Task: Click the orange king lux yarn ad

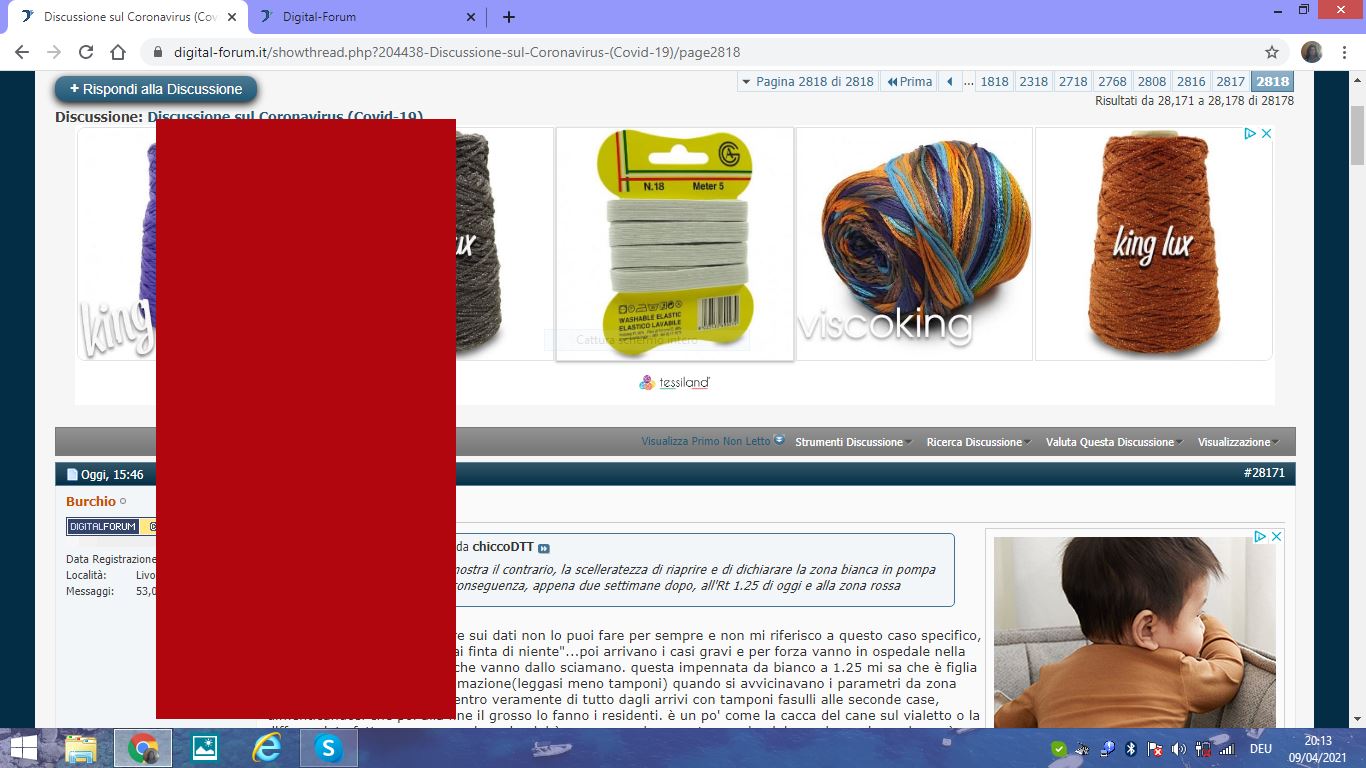Action: pos(1154,244)
